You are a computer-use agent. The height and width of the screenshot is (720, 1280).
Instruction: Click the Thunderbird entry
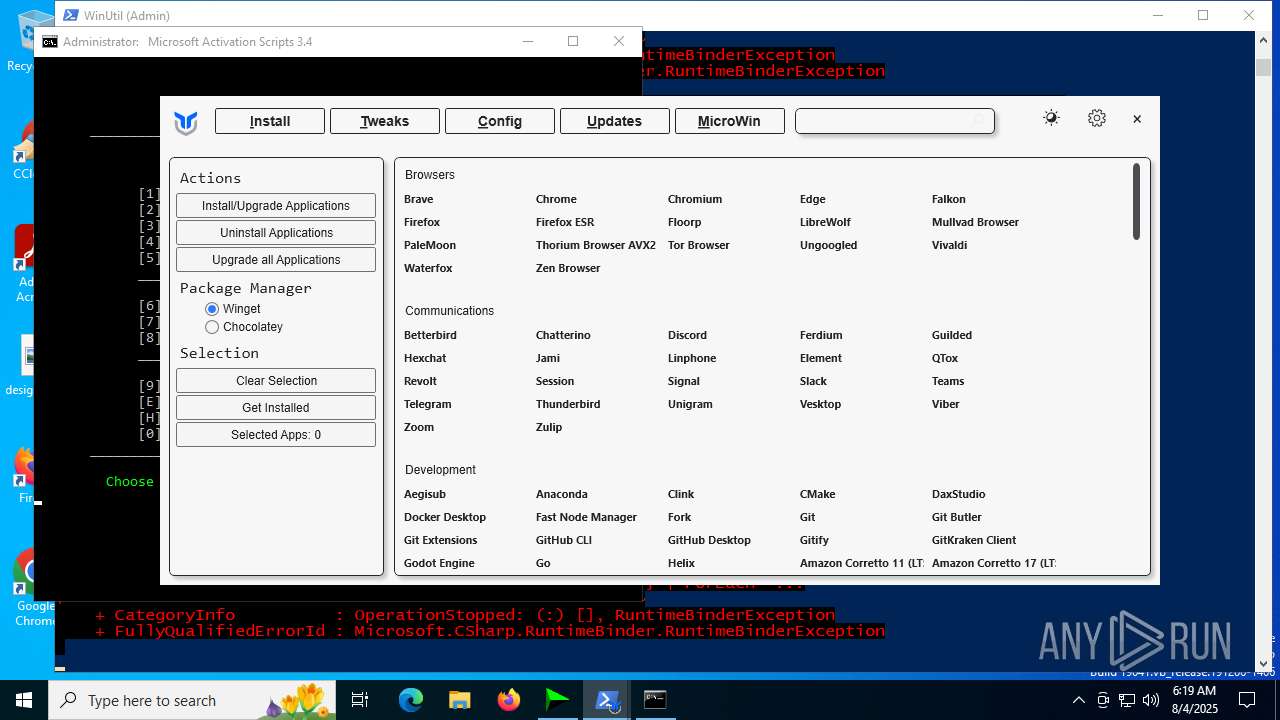click(568, 404)
